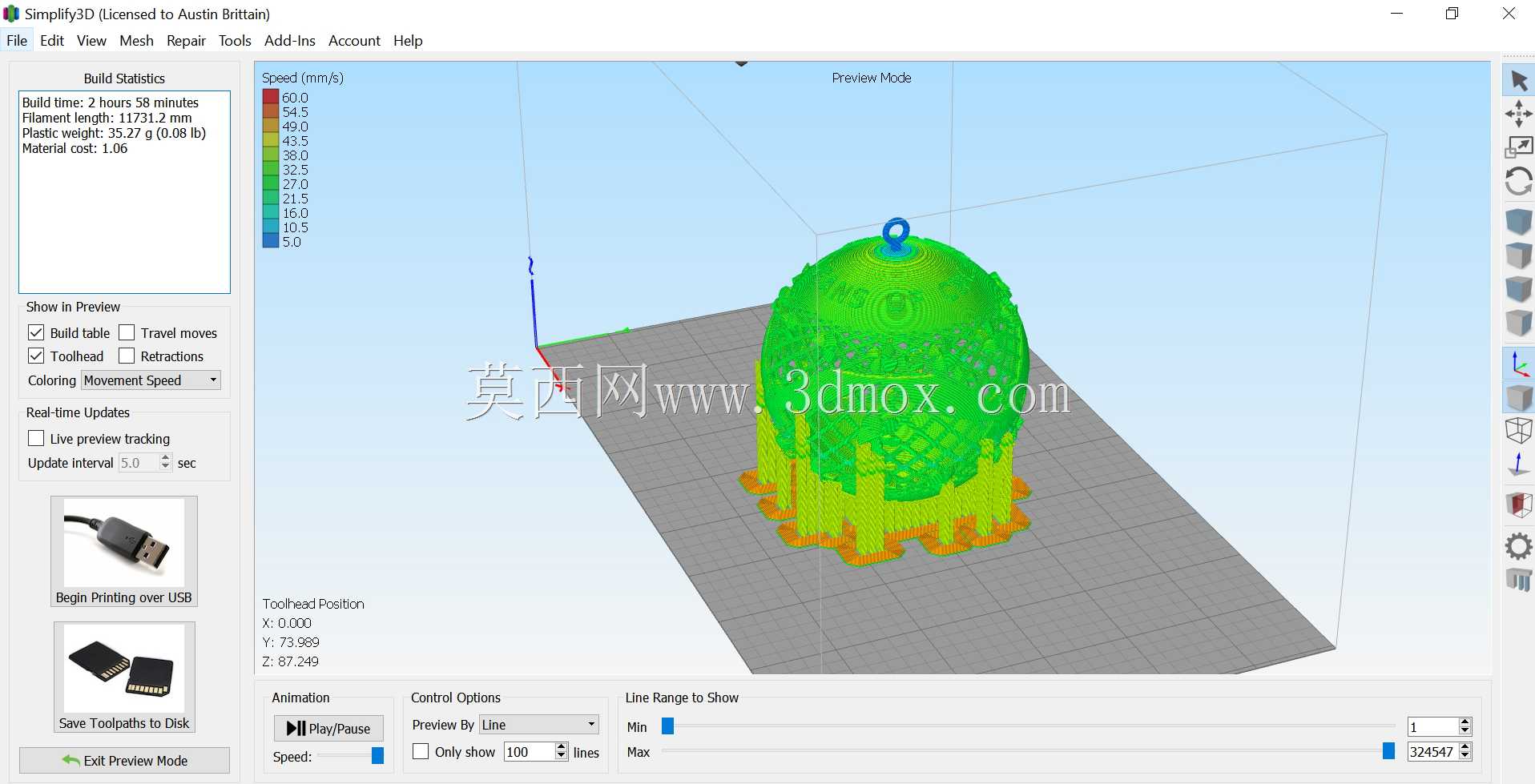Screen dimensions: 1535x784
Task: Select the translate/move models tool
Action: point(1518,114)
